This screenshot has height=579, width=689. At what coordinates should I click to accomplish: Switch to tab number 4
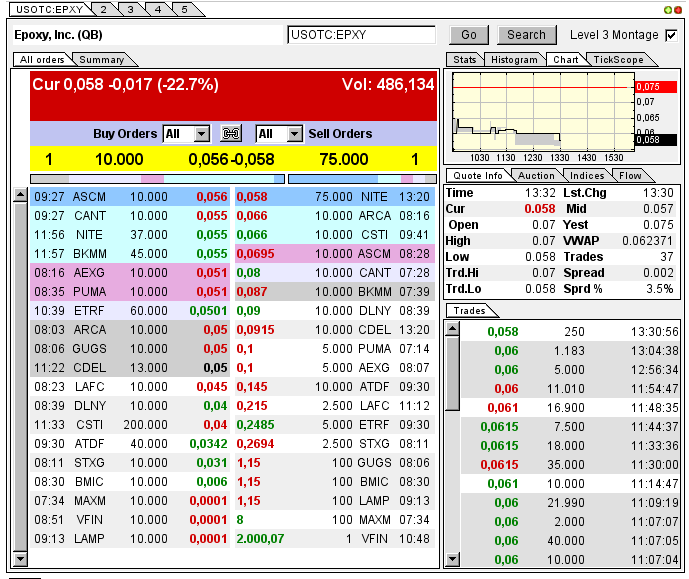(x=158, y=10)
